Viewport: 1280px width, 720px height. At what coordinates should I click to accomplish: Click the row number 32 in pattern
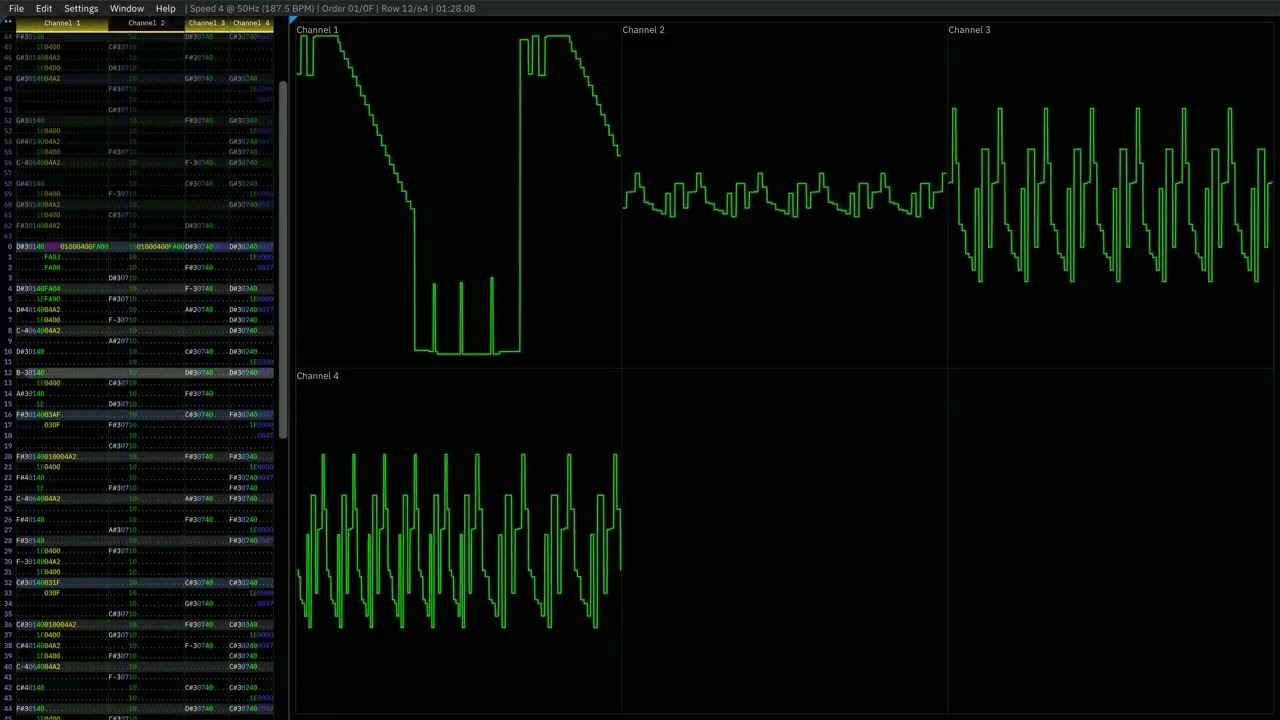click(9, 583)
